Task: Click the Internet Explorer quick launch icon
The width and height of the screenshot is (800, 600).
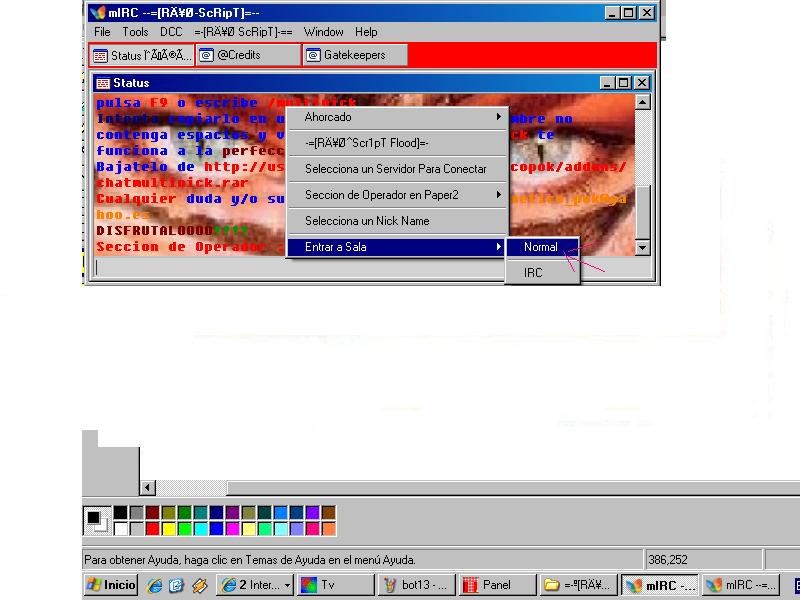Action: (155, 585)
